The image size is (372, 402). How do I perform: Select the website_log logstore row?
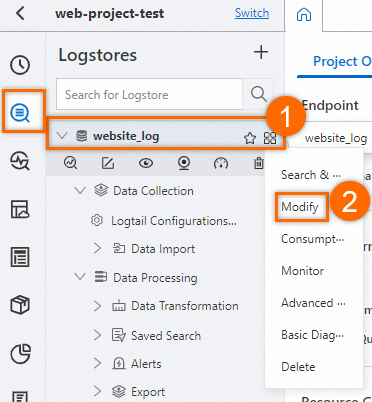(x=165, y=133)
